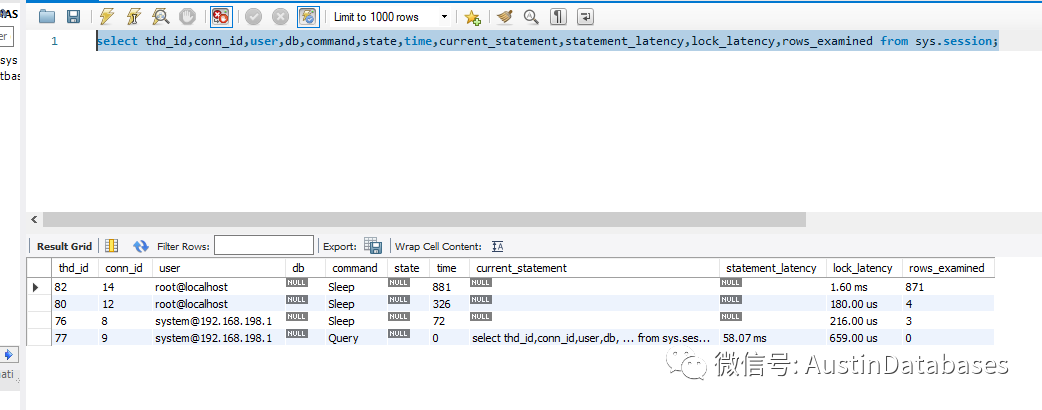Toggle continue-on-error red stop icon
This screenshot has height=410, width=1042.
[221, 17]
